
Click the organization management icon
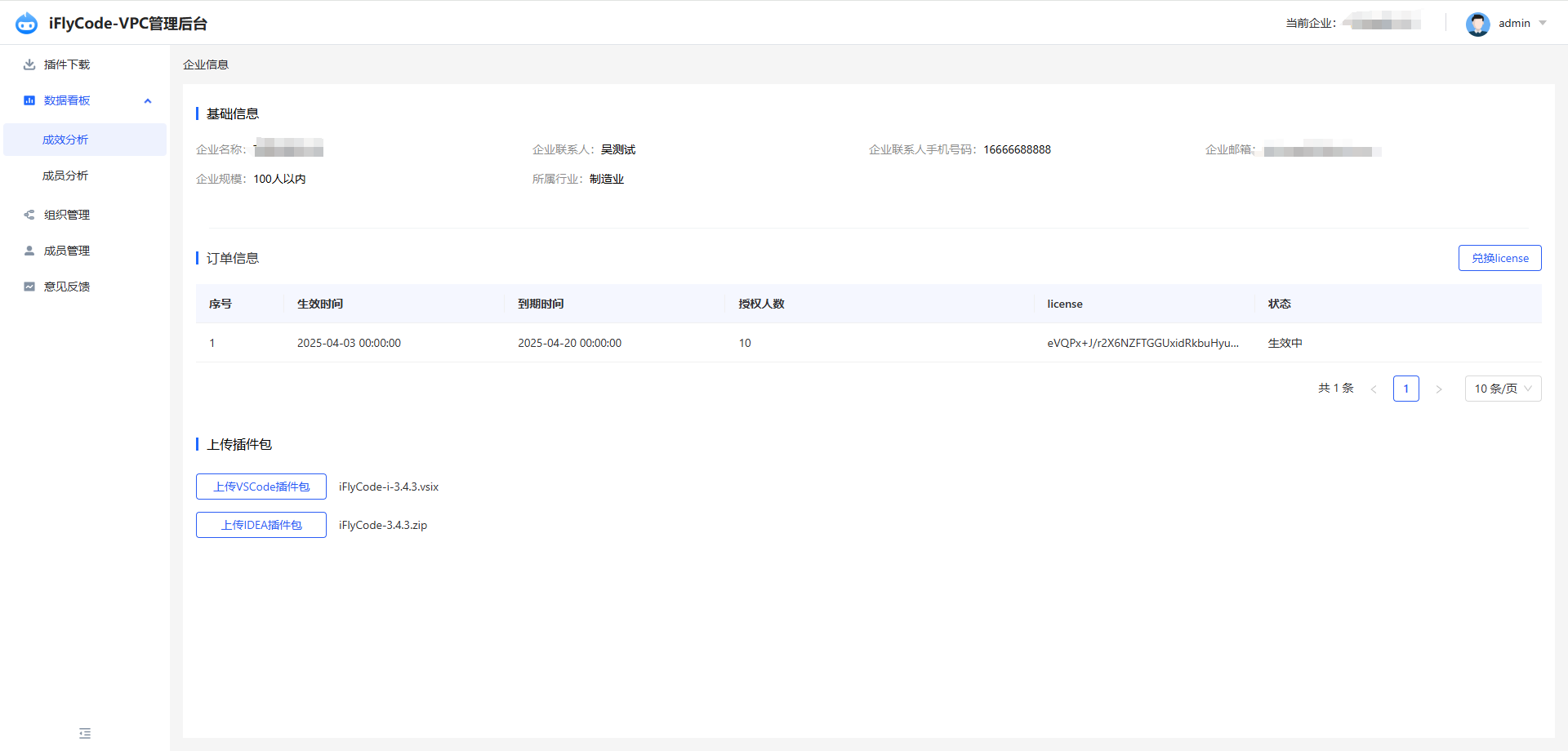pyautogui.click(x=29, y=215)
